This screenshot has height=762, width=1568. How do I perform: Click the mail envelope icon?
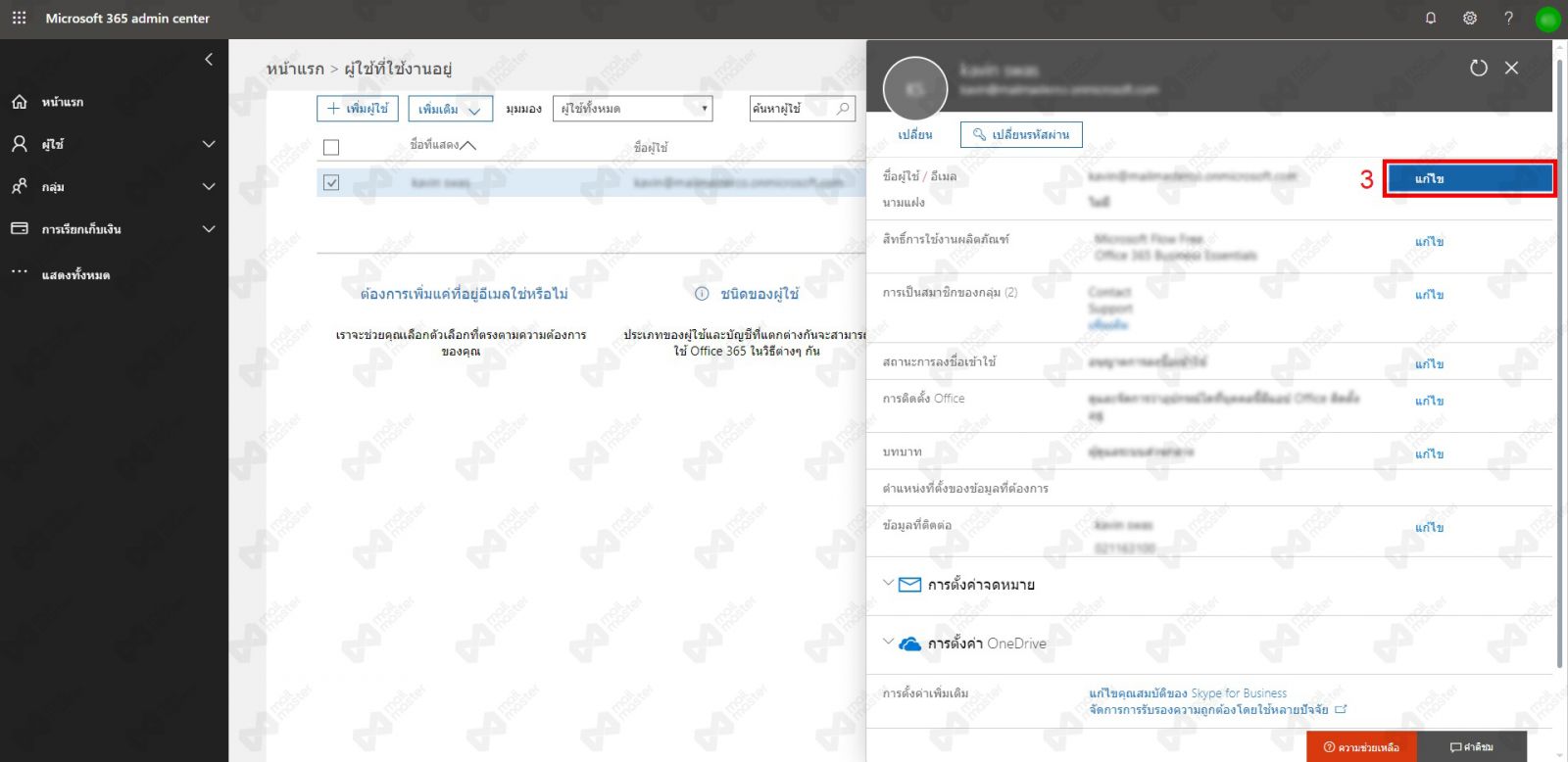tap(910, 585)
